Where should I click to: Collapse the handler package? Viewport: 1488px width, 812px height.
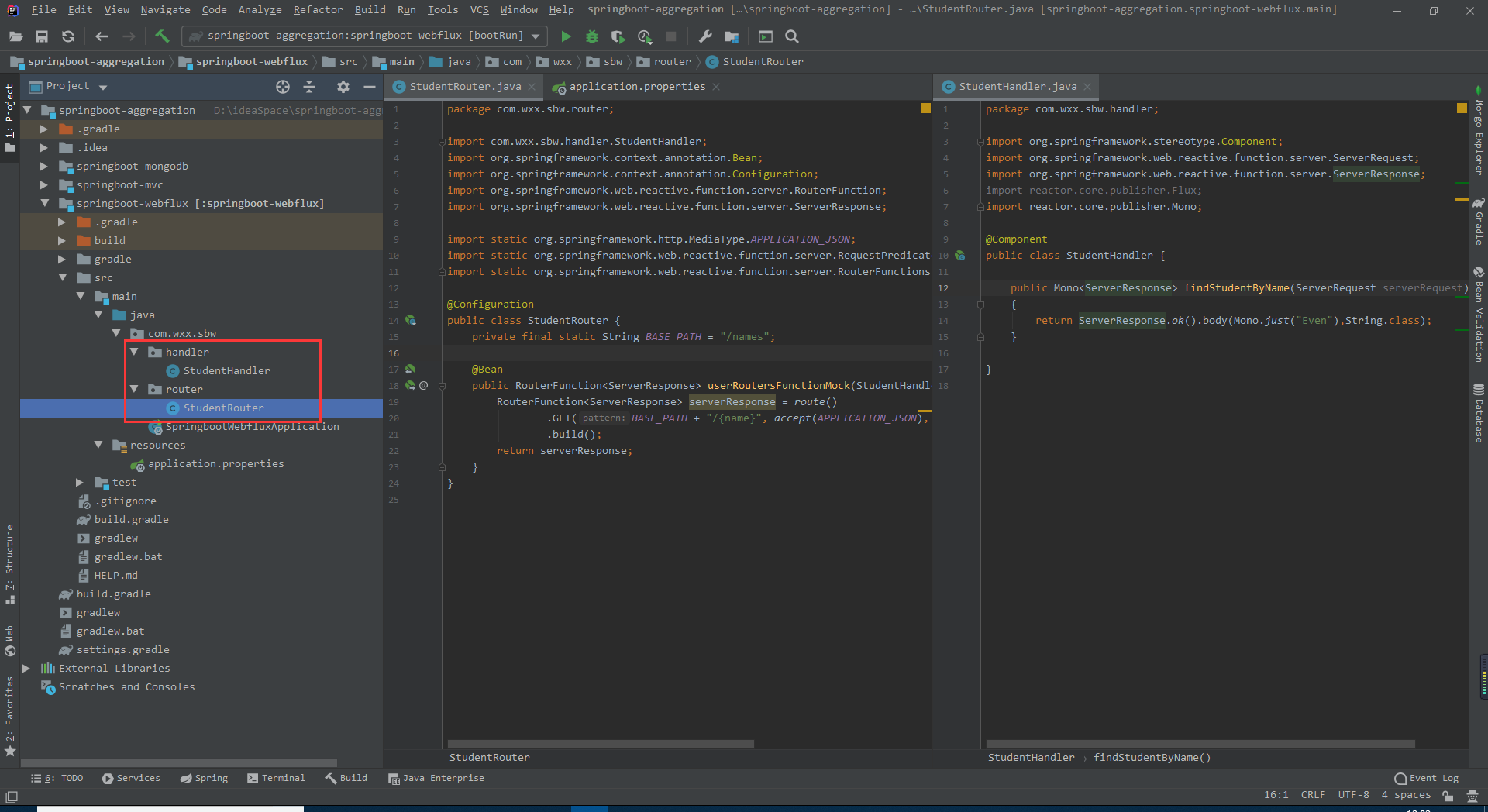pos(134,352)
